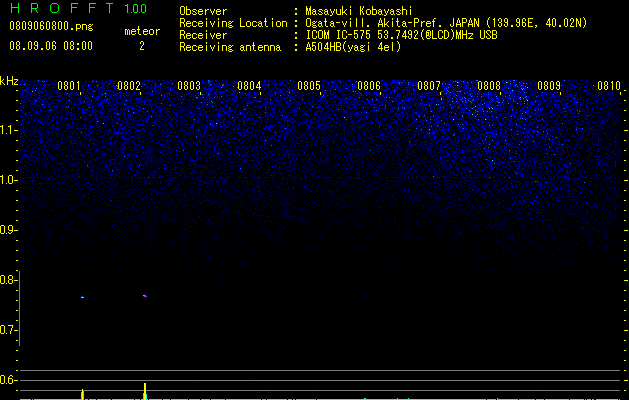Image resolution: width=629 pixels, height=400 pixels.
Task: Click the 08.09.06 08:00 date stamp
Action: (x=51, y=46)
